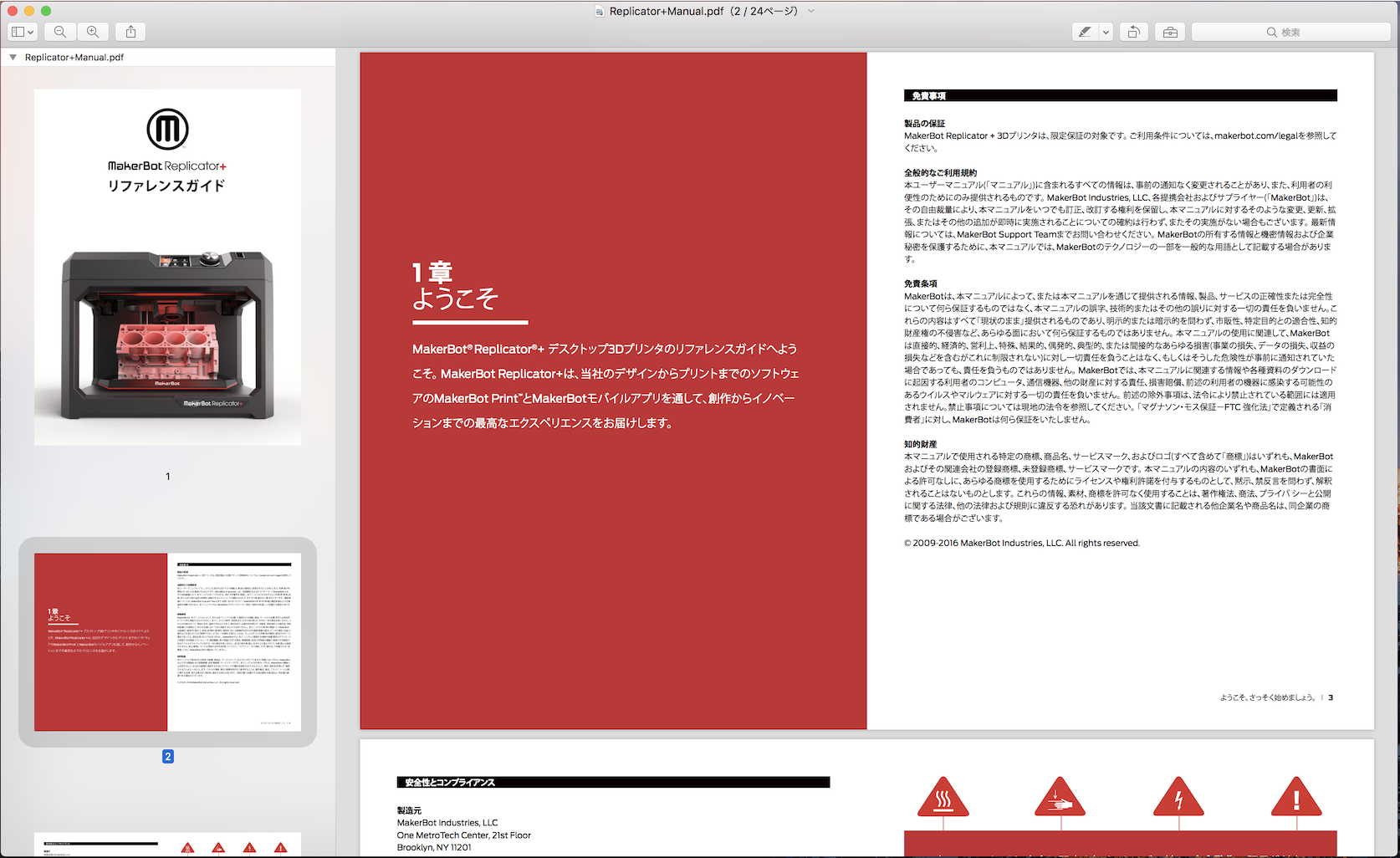Click the exclamation mark warning triangle icon
Viewport: 1400px width, 858px height.
1296,796
